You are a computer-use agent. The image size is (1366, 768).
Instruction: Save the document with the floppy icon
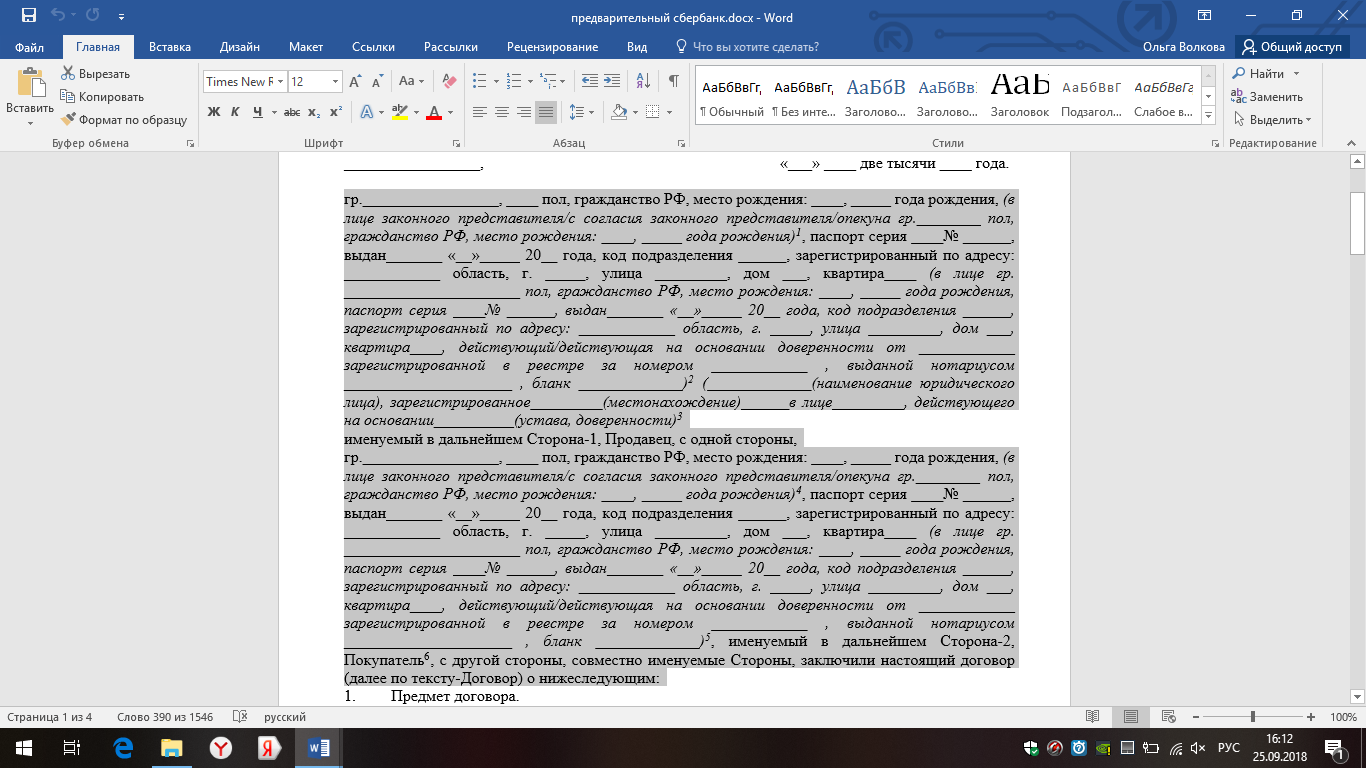pyautogui.click(x=28, y=16)
